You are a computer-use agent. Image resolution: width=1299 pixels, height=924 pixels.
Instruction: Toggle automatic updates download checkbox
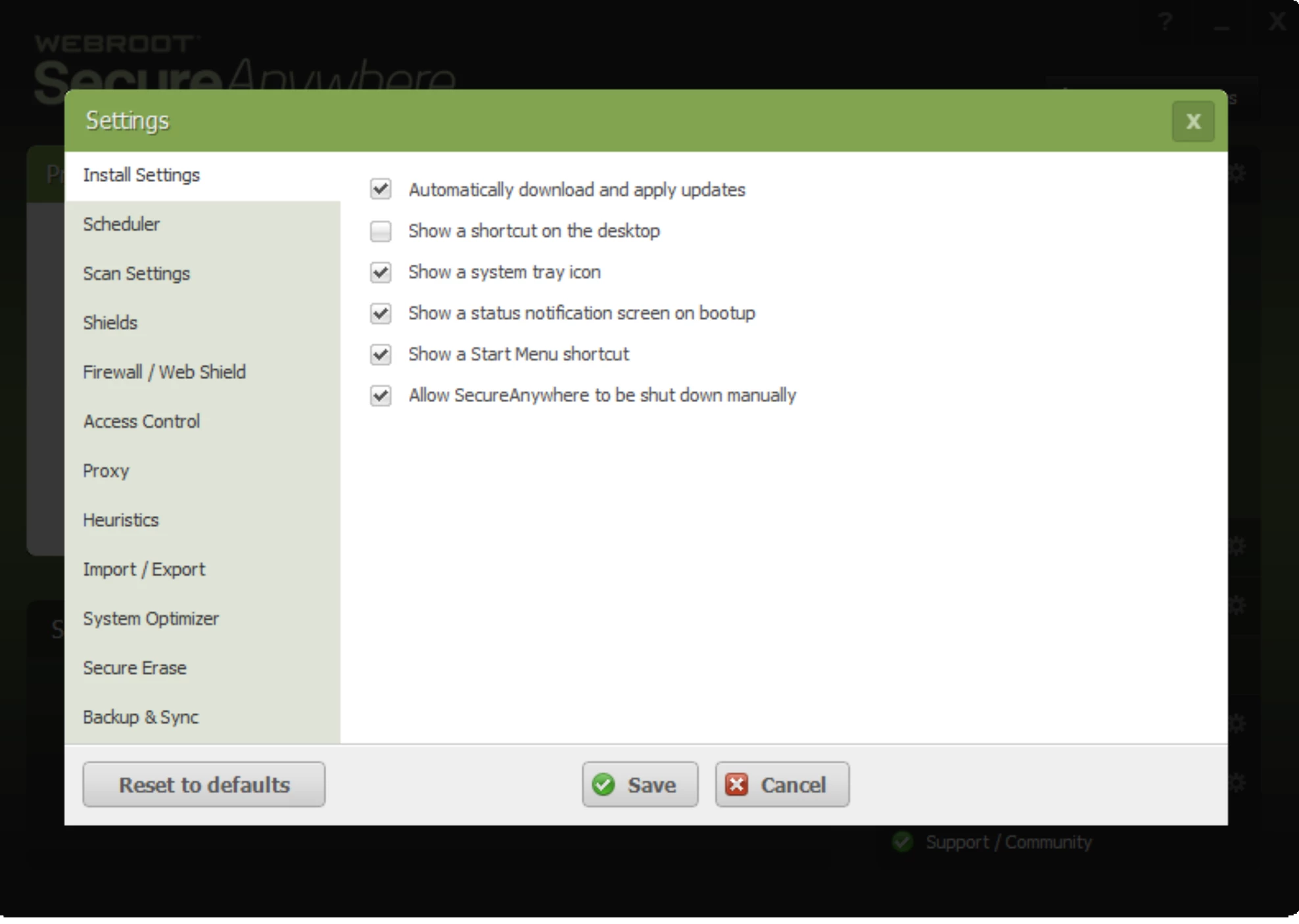(x=381, y=189)
